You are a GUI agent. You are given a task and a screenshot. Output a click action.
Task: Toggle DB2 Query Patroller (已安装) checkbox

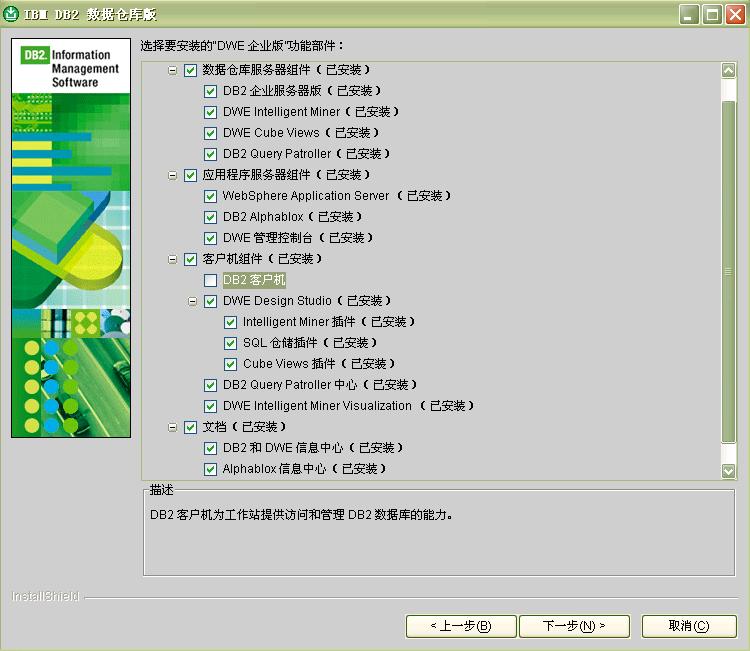[210, 154]
